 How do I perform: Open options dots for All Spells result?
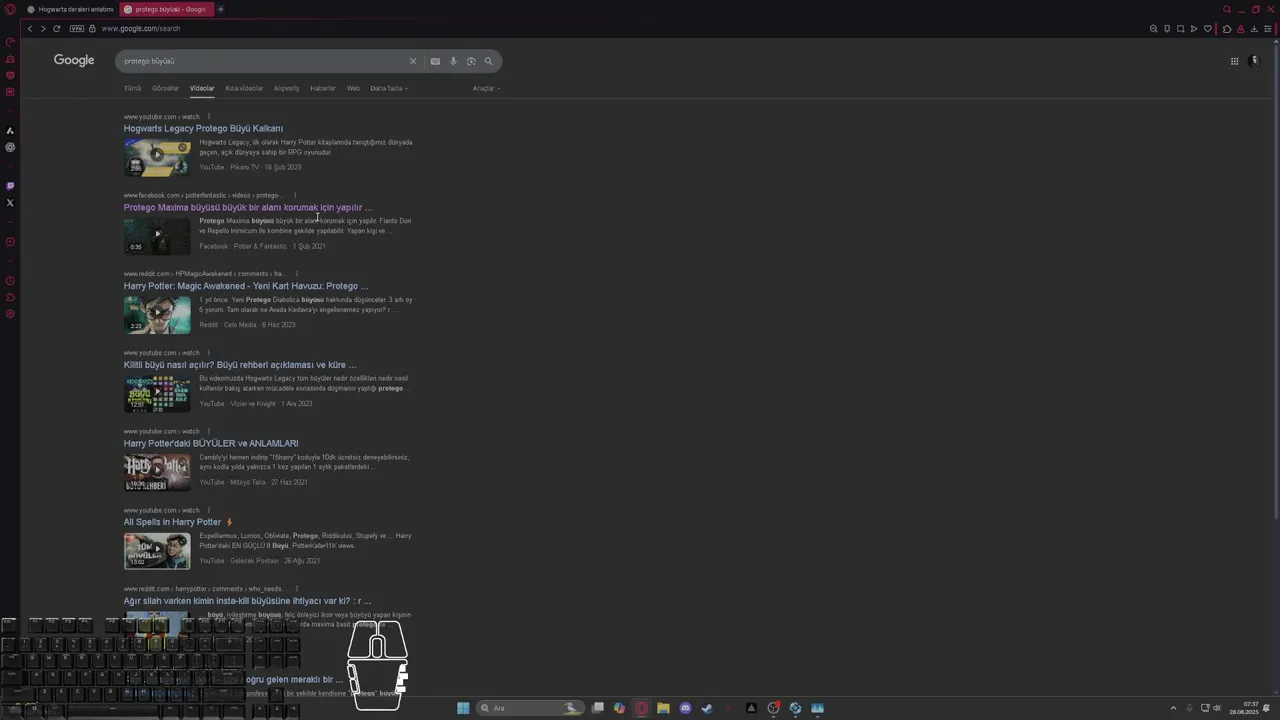[x=209, y=510]
